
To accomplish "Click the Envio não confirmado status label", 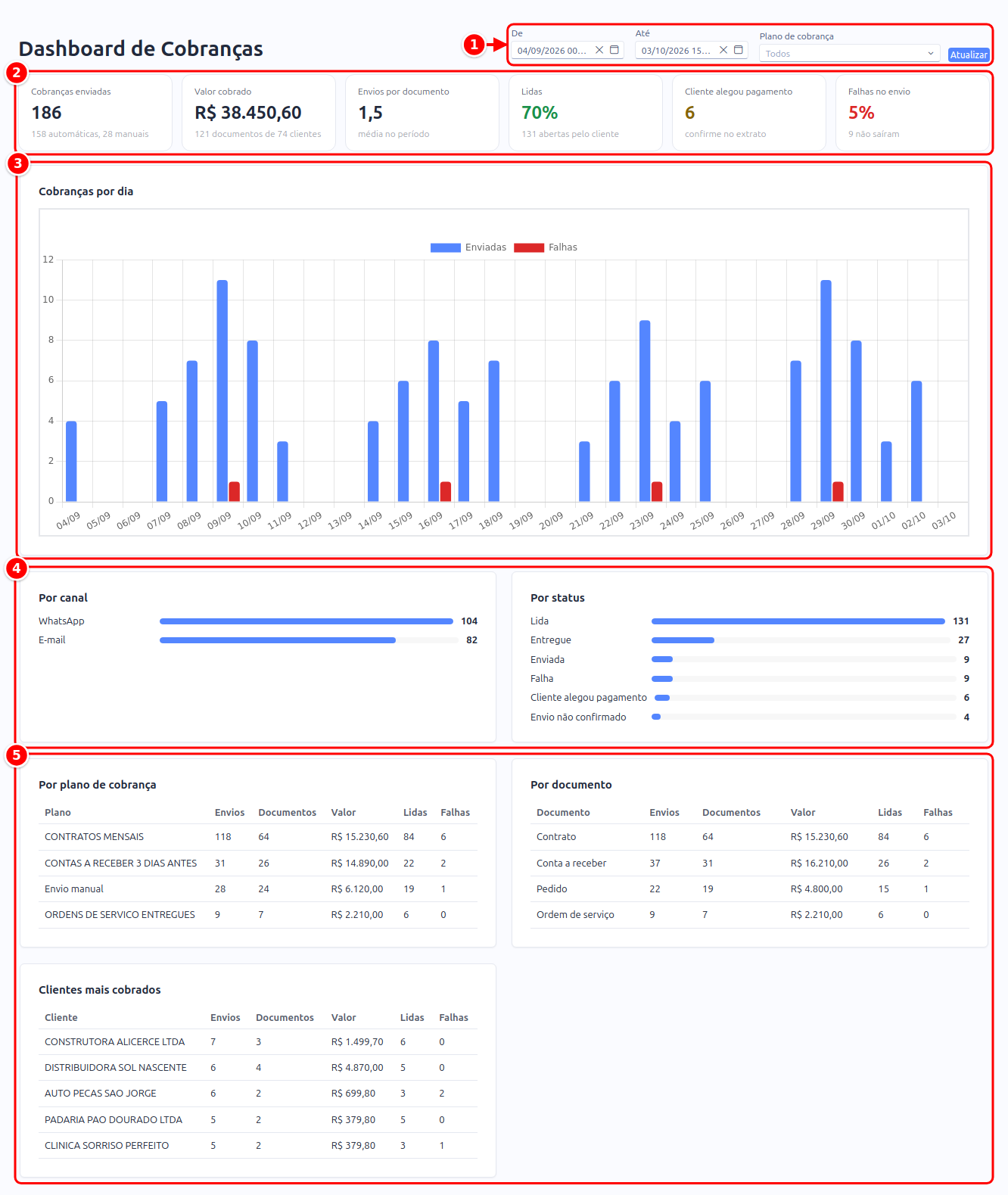I will point(578,717).
